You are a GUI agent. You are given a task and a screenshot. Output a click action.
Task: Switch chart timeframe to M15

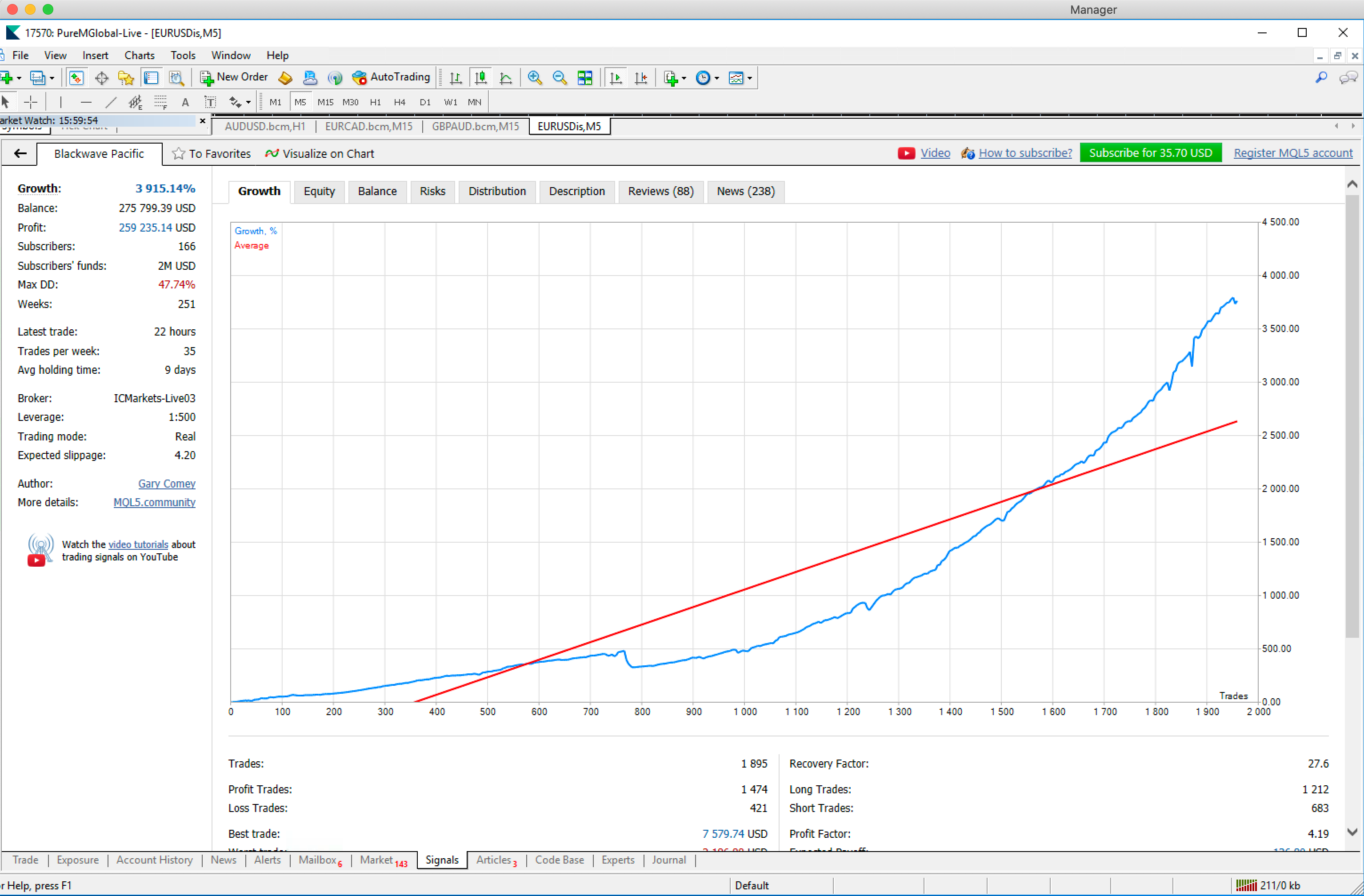(x=325, y=103)
